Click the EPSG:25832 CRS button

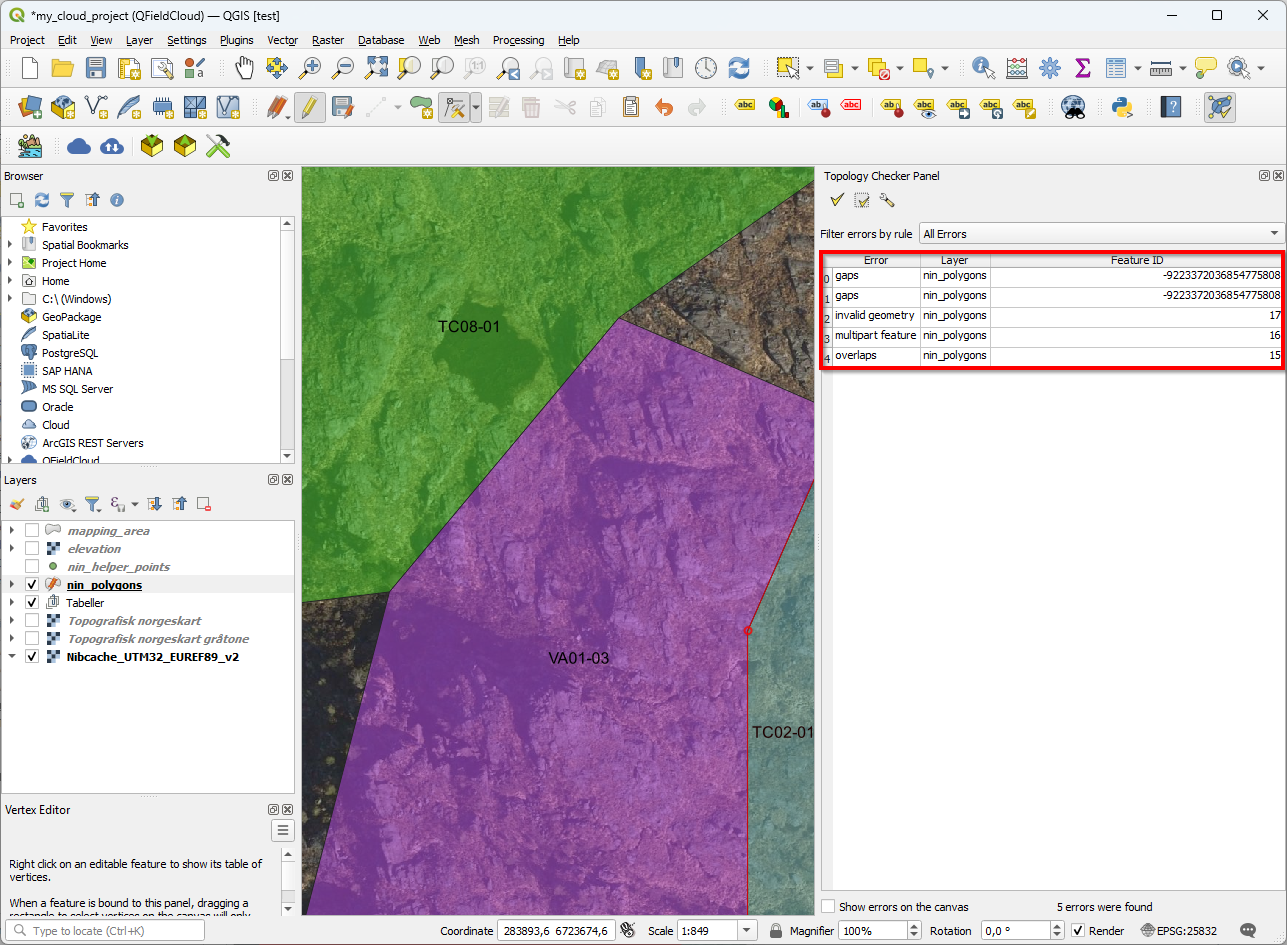point(1182,931)
